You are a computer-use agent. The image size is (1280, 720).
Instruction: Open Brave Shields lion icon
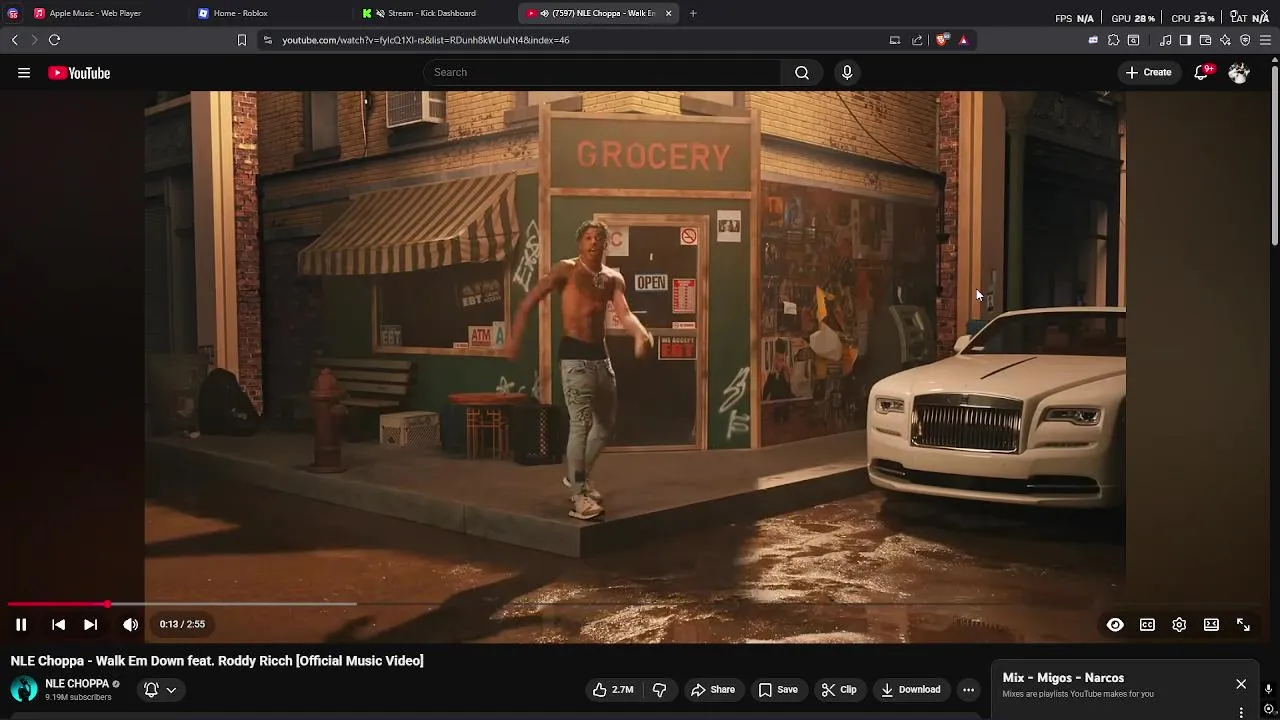tap(941, 40)
